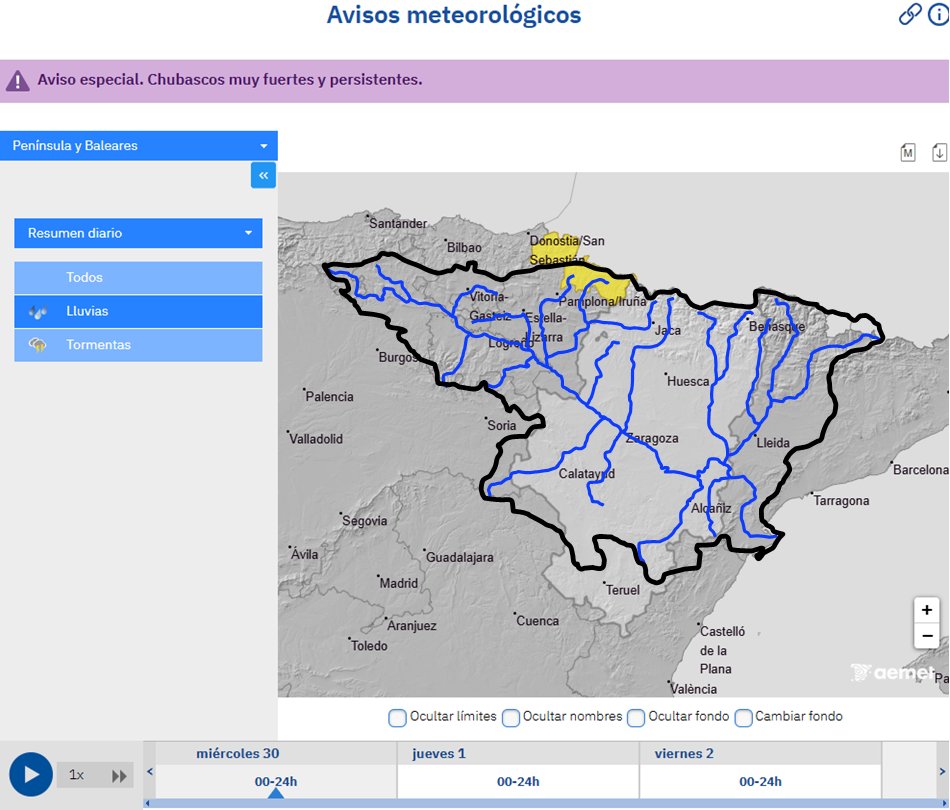Click the Valladolid label on the map
The height and width of the screenshot is (810, 950).
pos(316,439)
